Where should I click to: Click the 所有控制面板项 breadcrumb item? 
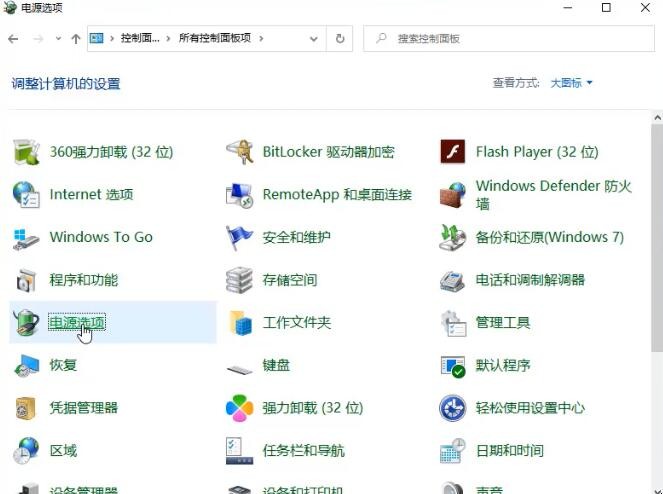[x=215, y=38]
